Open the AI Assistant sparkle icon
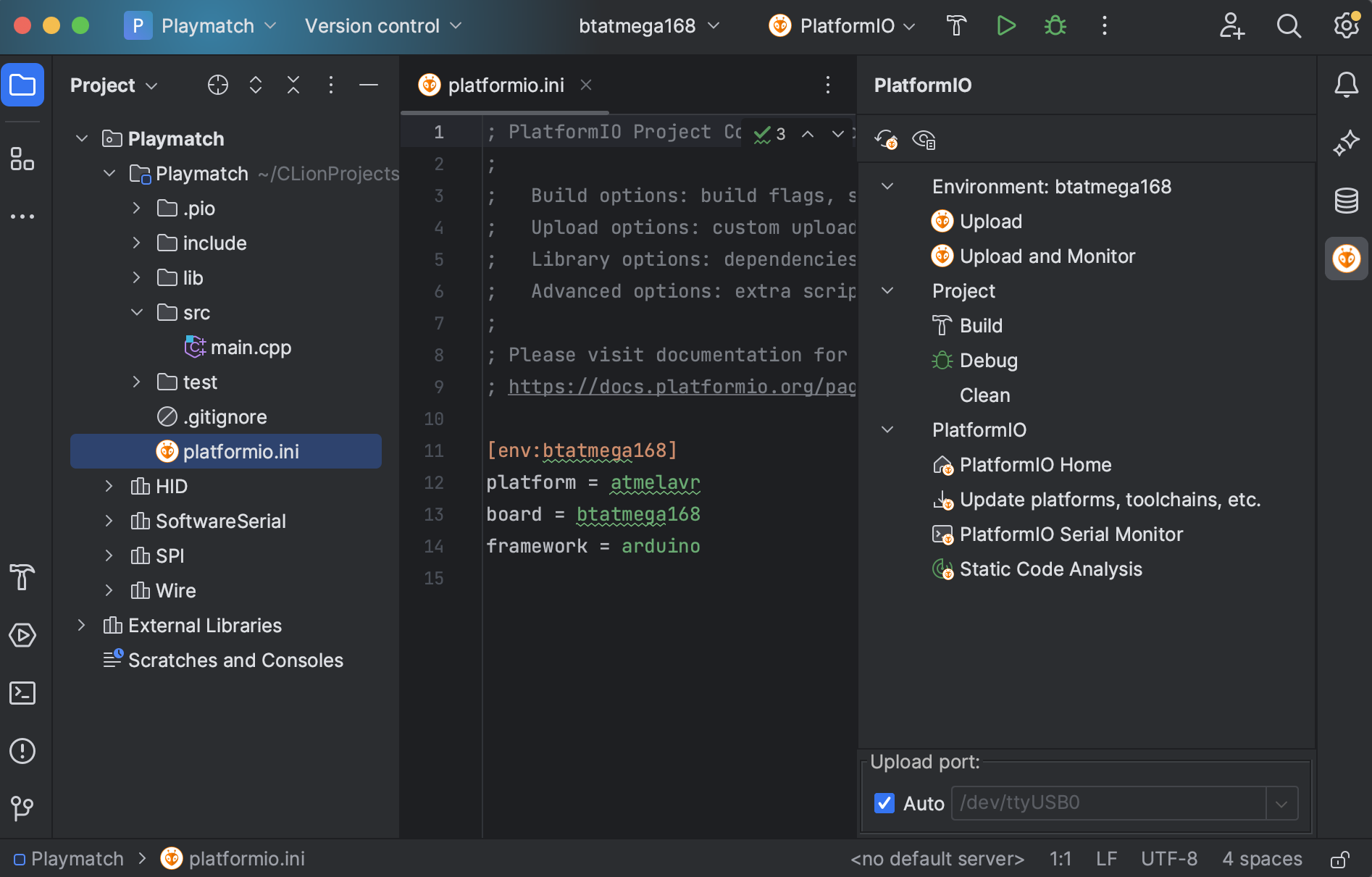The height and width of the screenshot is (877, 1372). click(1346, 143)
